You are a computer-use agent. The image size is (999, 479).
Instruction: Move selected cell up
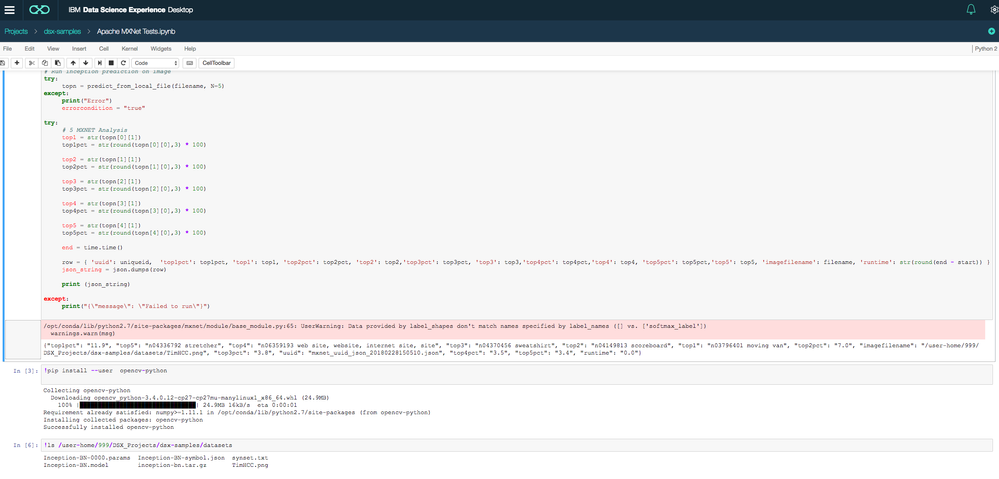73,63
